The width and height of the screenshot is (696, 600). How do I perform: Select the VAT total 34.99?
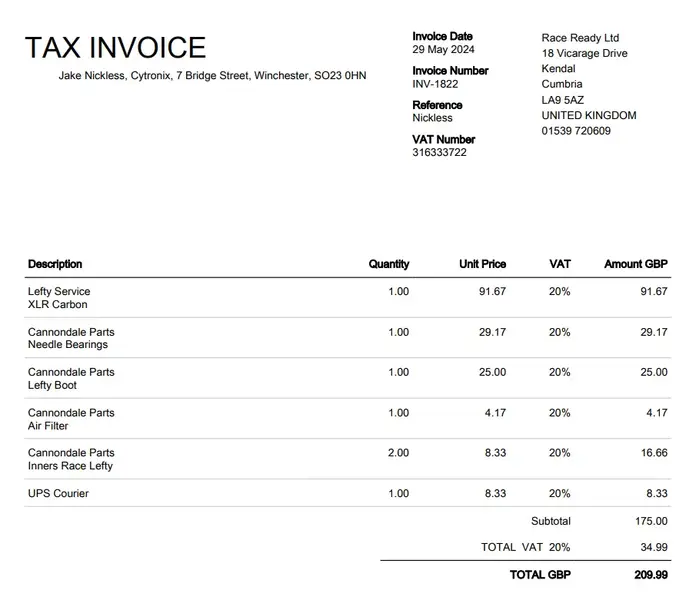coord(654,548)
